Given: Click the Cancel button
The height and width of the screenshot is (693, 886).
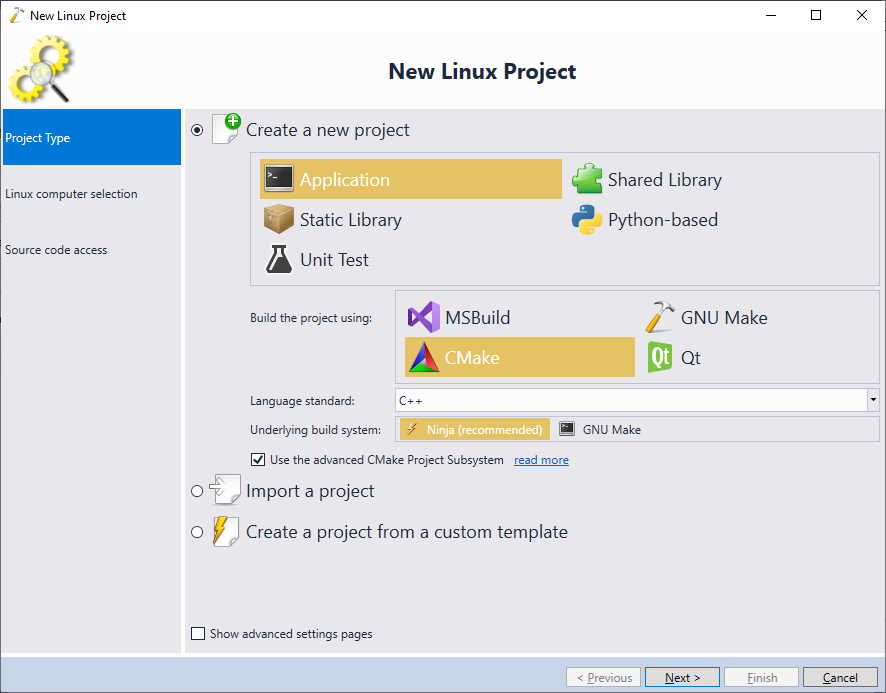Looking at the screenshot, I should point(840,677).
